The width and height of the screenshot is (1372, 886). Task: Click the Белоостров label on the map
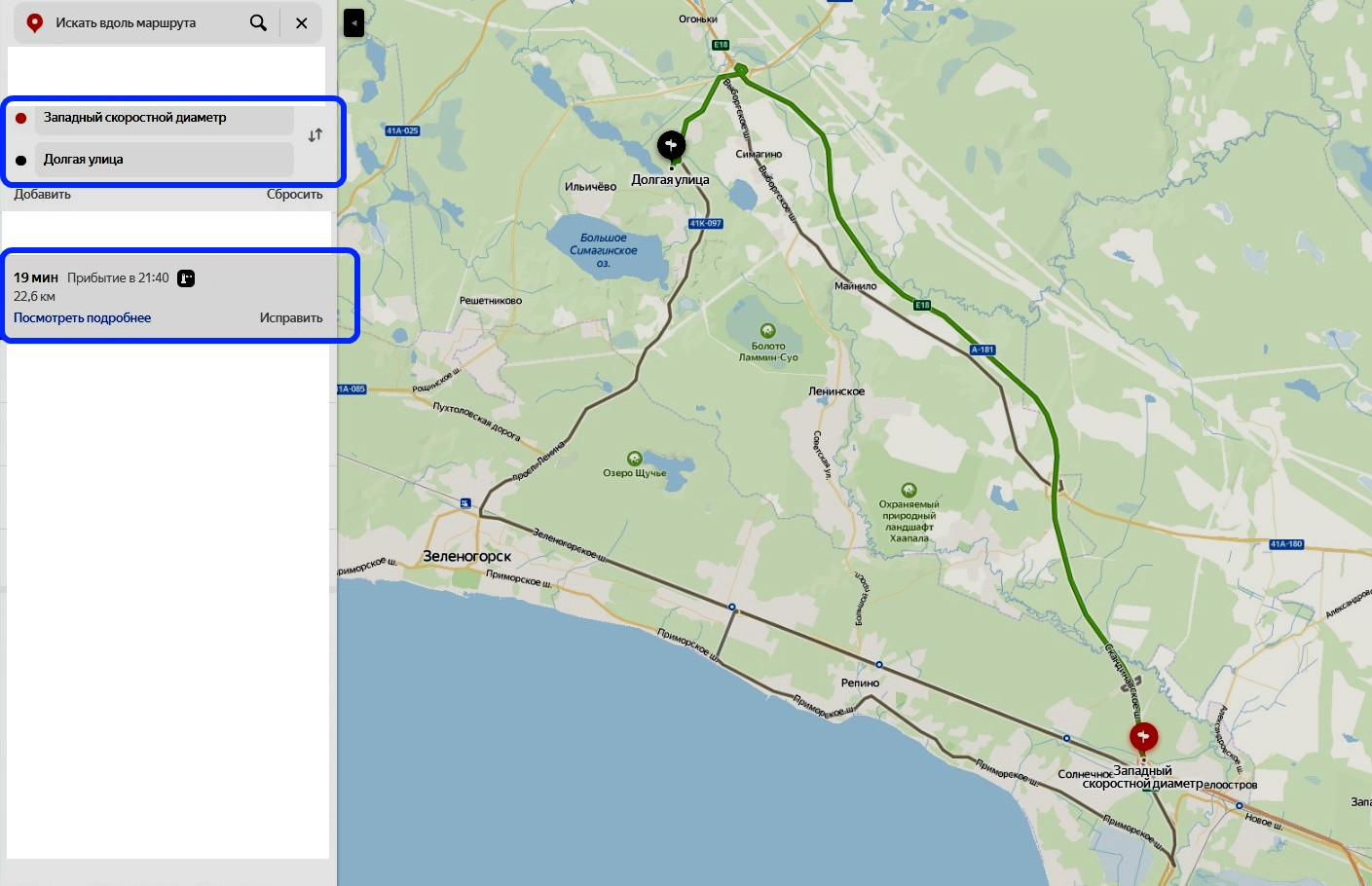1231,785
